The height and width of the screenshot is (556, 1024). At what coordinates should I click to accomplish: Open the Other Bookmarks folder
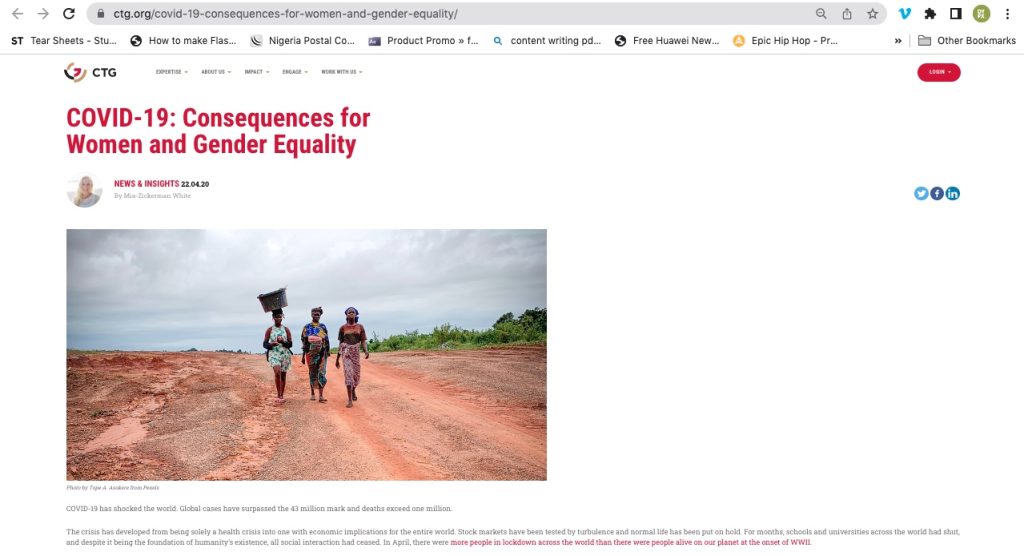point(967,41)
